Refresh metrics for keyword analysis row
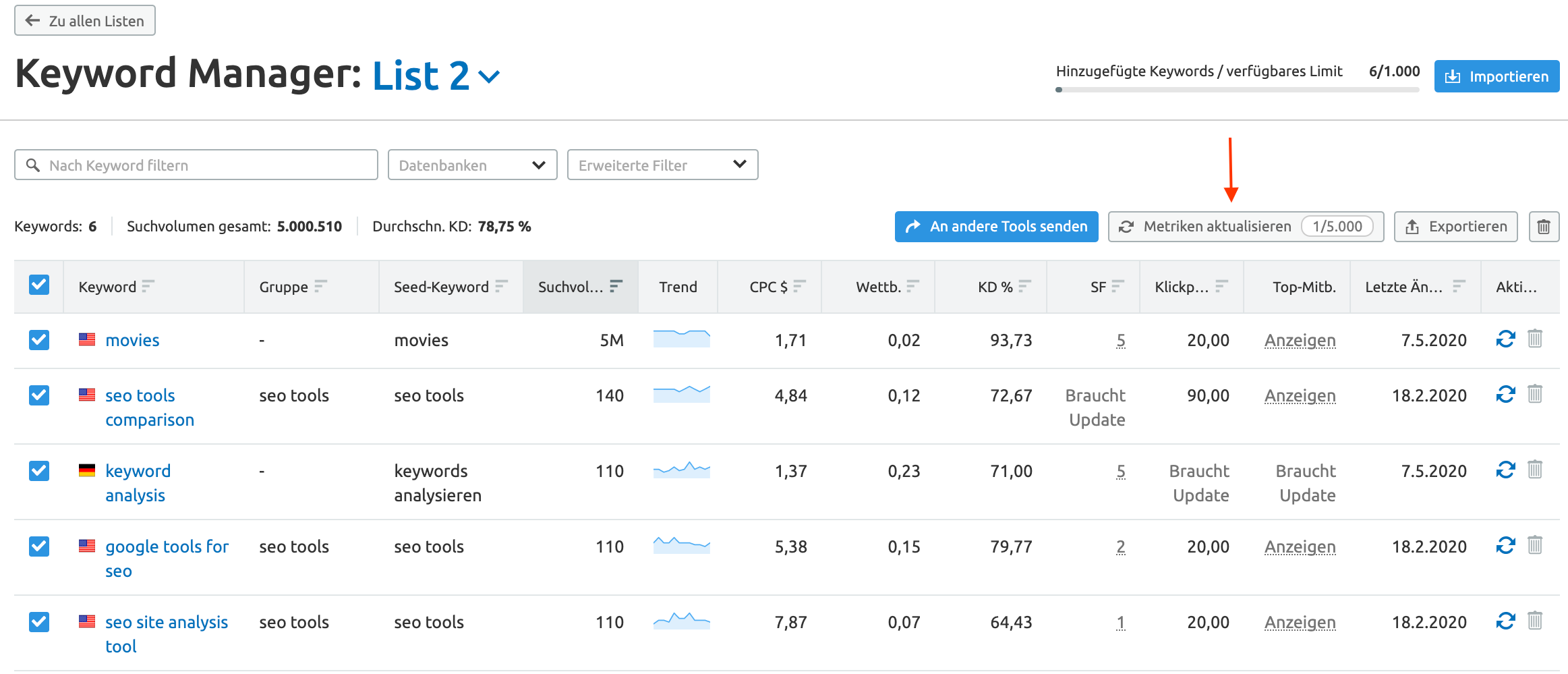Screen dimensions: 1568x674 point(1505,470)
